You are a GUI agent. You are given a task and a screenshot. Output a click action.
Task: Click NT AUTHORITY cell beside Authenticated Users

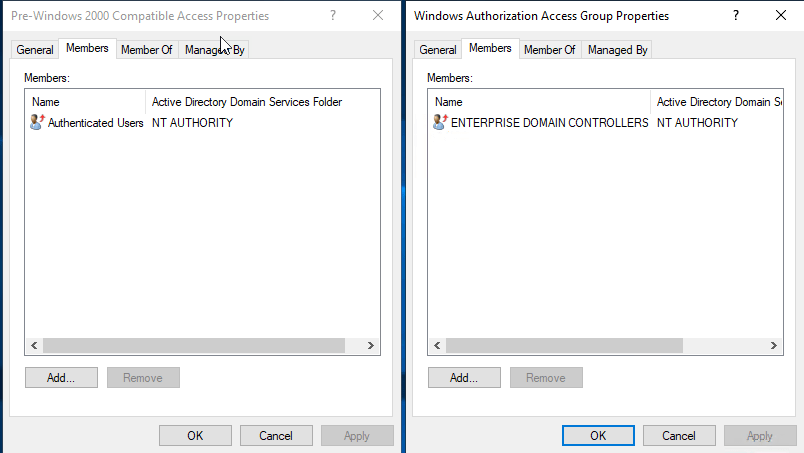click(x=192, y=123)
